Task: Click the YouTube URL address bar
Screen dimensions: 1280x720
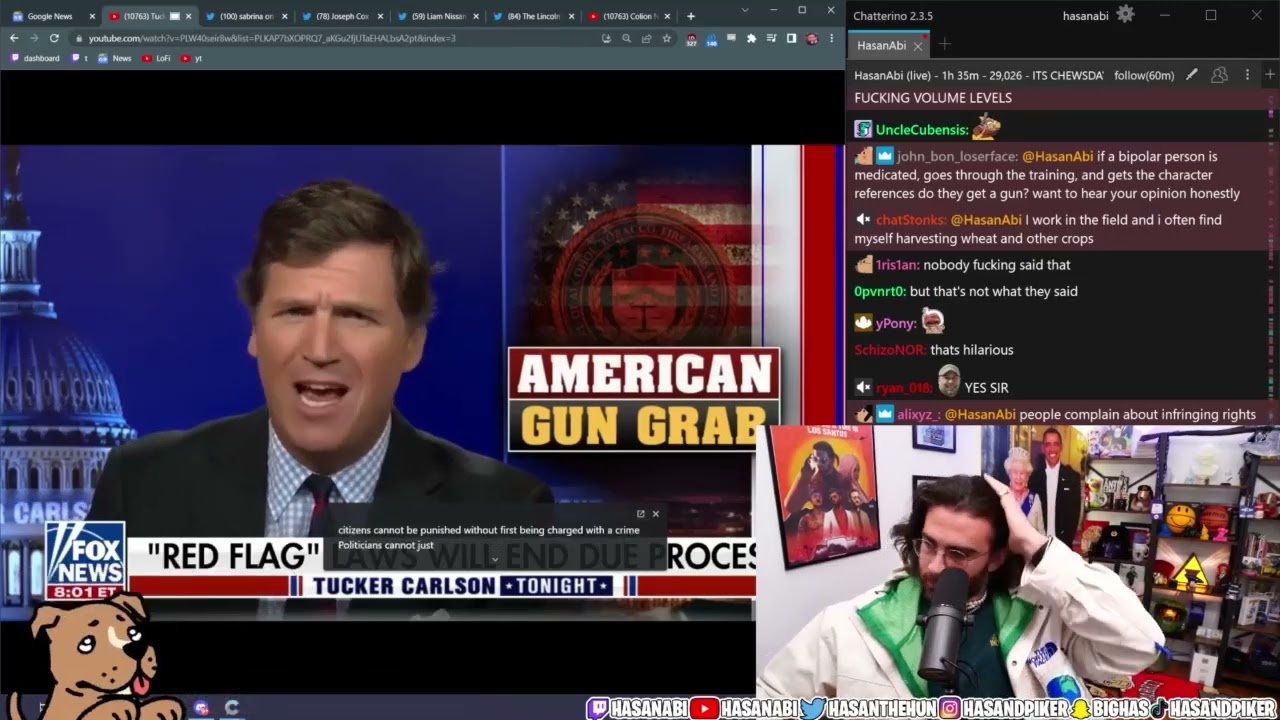Action: 340,38
